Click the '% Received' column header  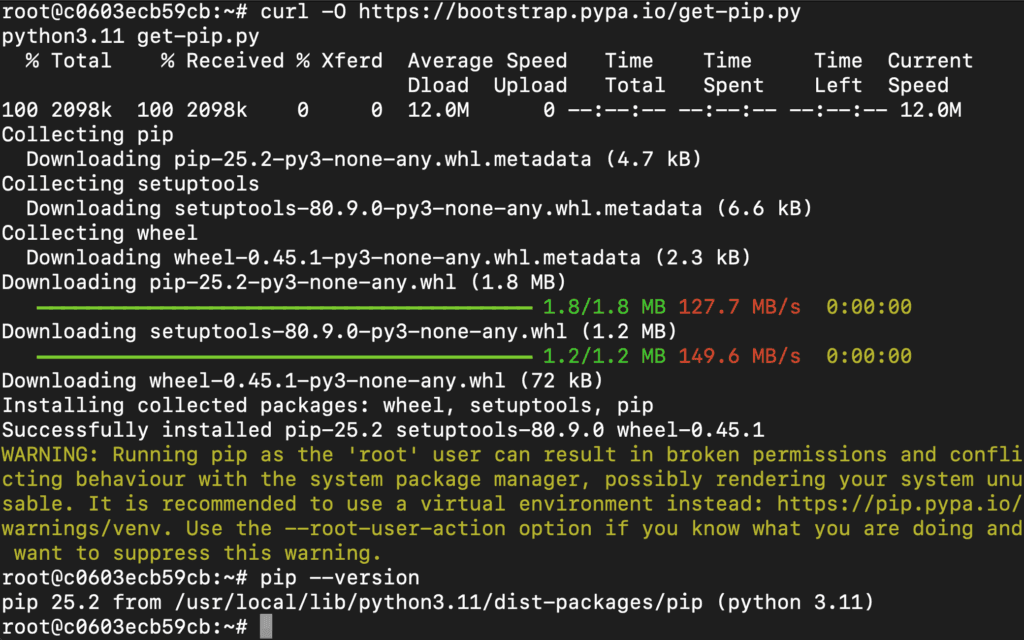(x=222, y=61)
